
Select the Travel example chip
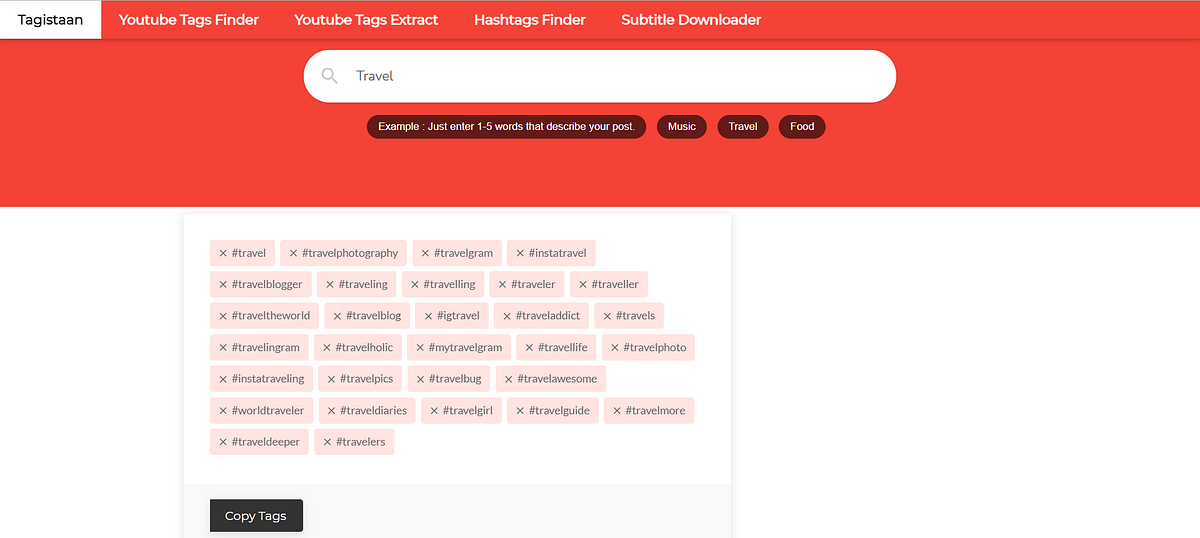[743, 127]
